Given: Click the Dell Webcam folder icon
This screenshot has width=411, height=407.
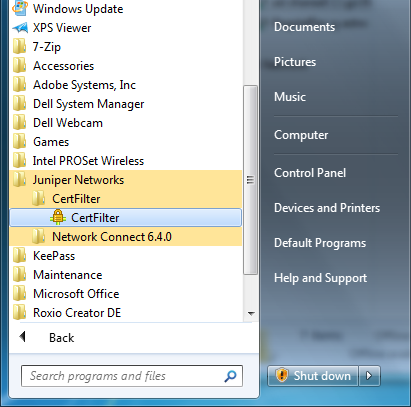Looking at the screenshot, I should point(20,123).
